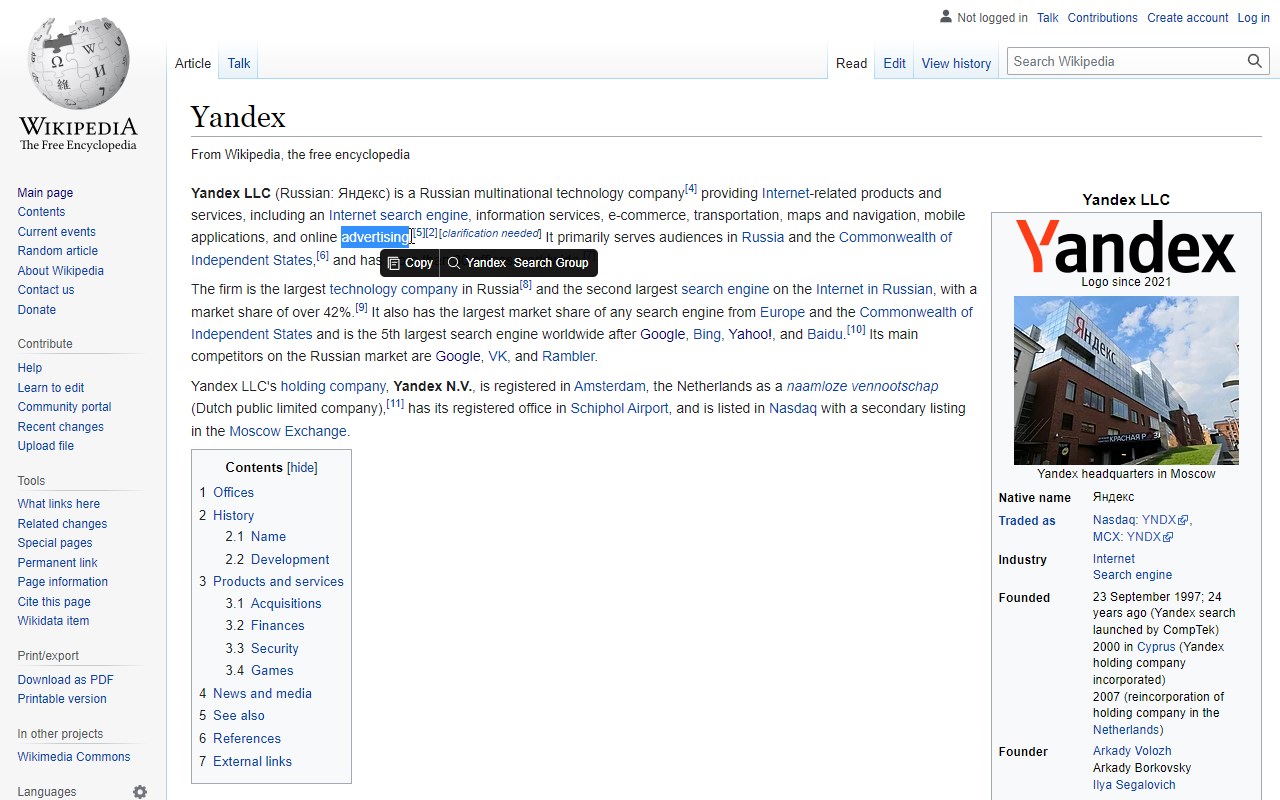Jump to Offices section in contents
This screenshot has width=1280, height=800.
233,492
